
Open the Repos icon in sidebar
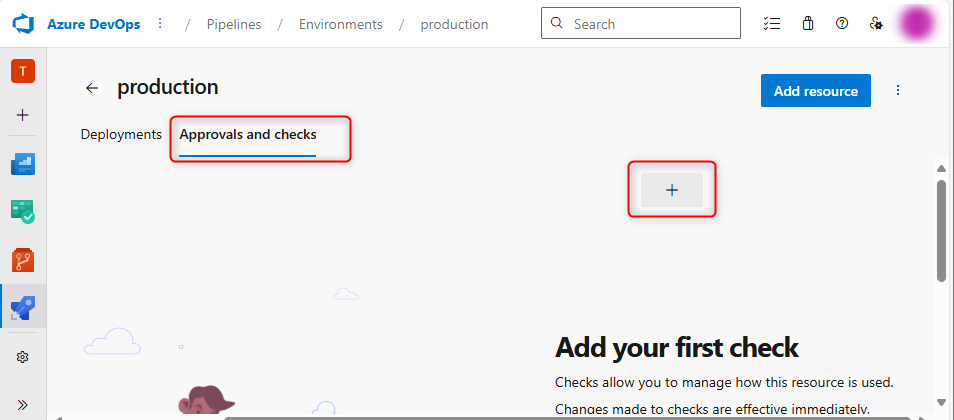tap(23, 260)
